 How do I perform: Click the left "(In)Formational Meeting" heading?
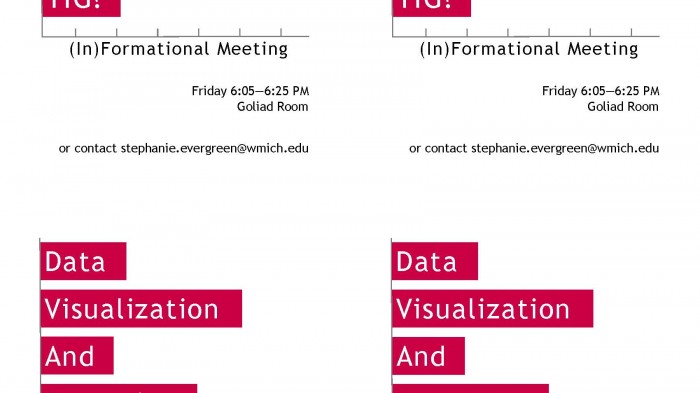(179, 49)
